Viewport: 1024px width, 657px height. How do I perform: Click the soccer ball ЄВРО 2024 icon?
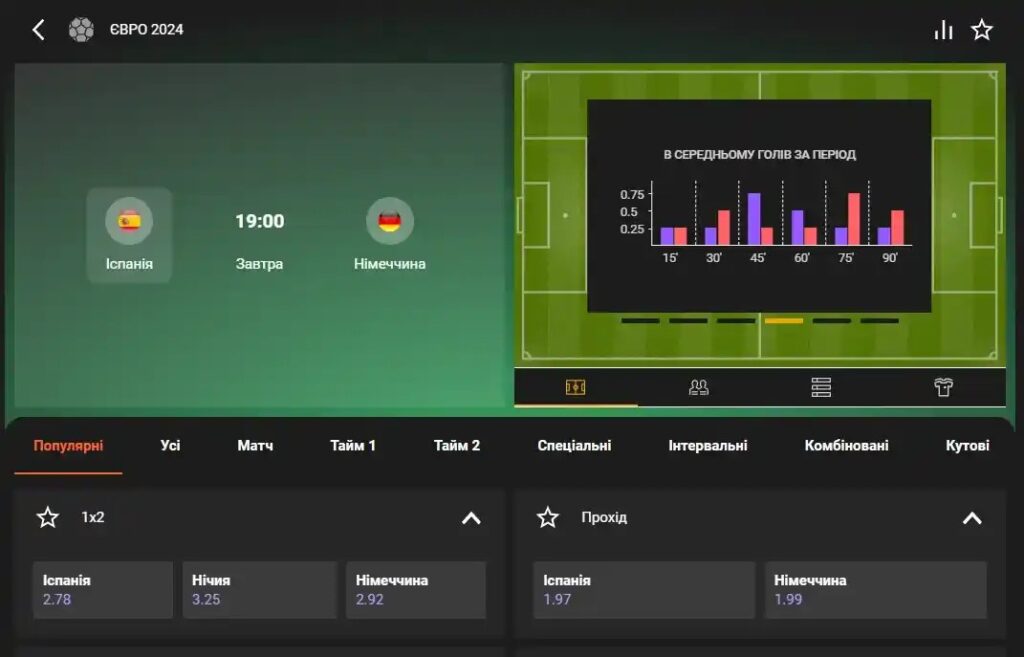[x=81, y=29]
